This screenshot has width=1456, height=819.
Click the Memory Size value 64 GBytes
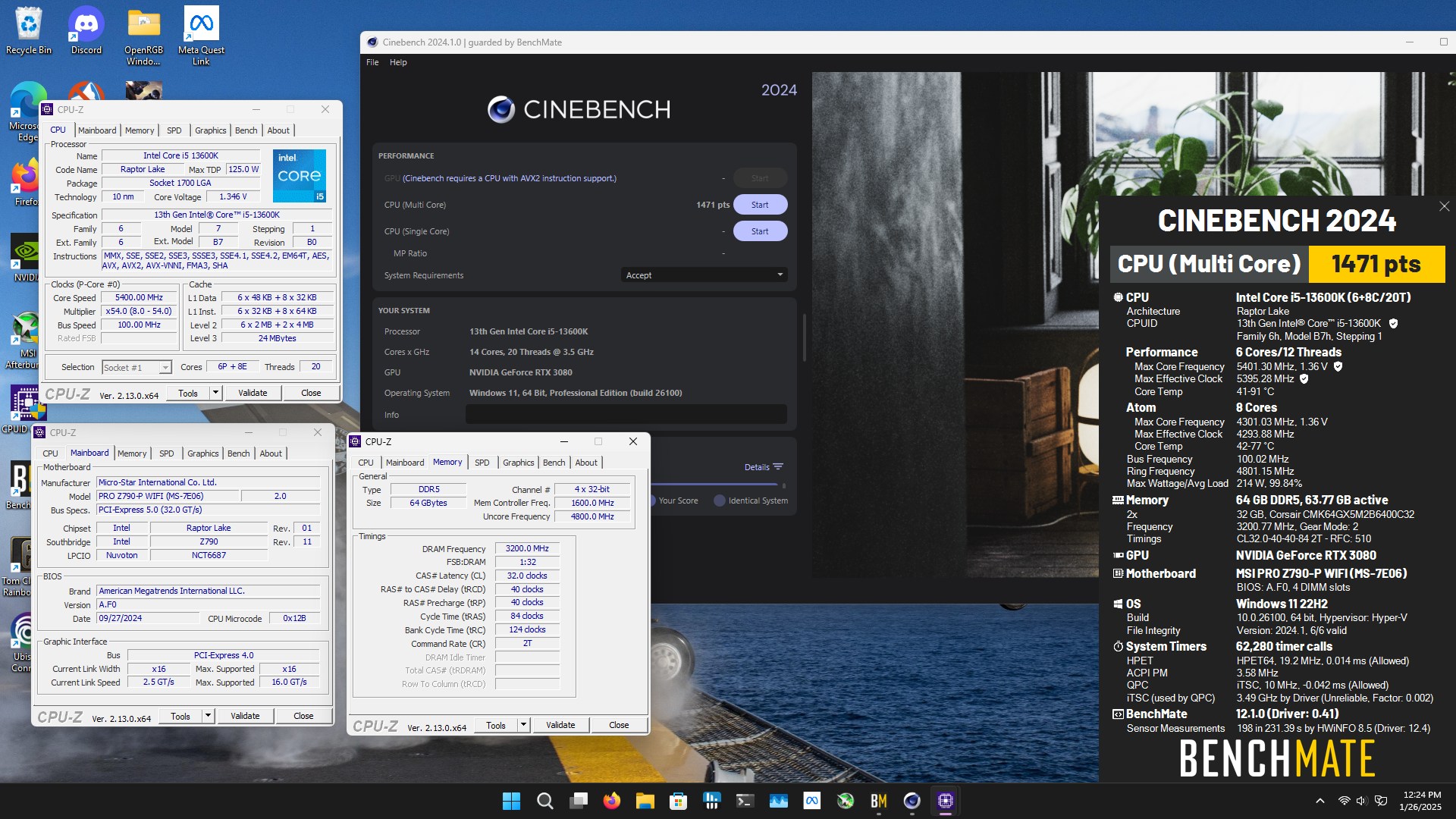[x=428, y=504]
